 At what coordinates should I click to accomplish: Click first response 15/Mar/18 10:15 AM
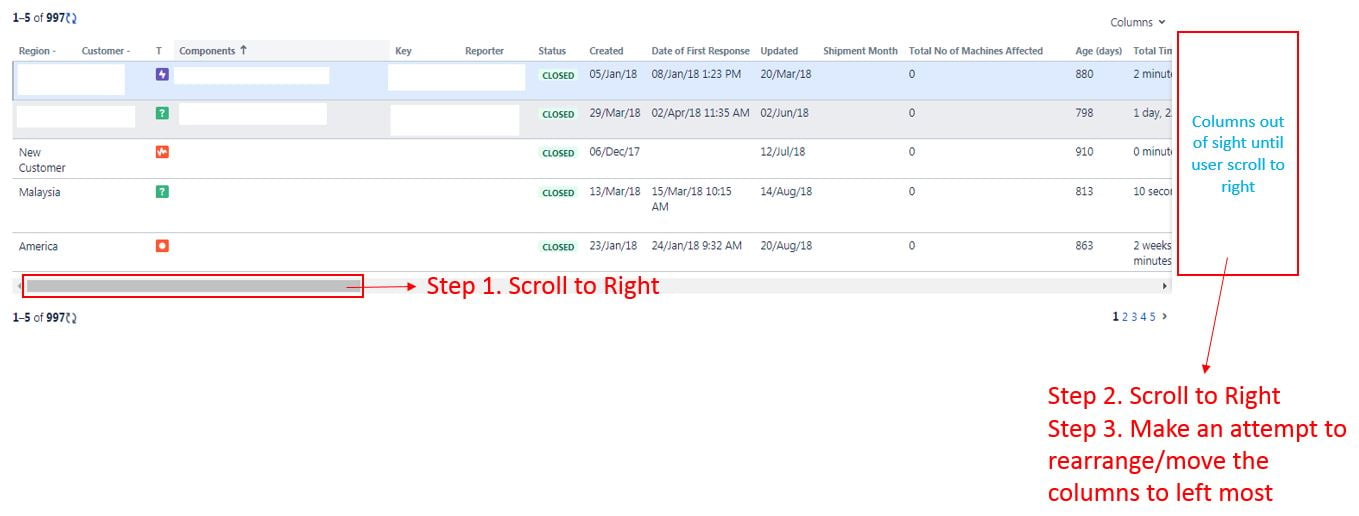(x=691, y=199)
